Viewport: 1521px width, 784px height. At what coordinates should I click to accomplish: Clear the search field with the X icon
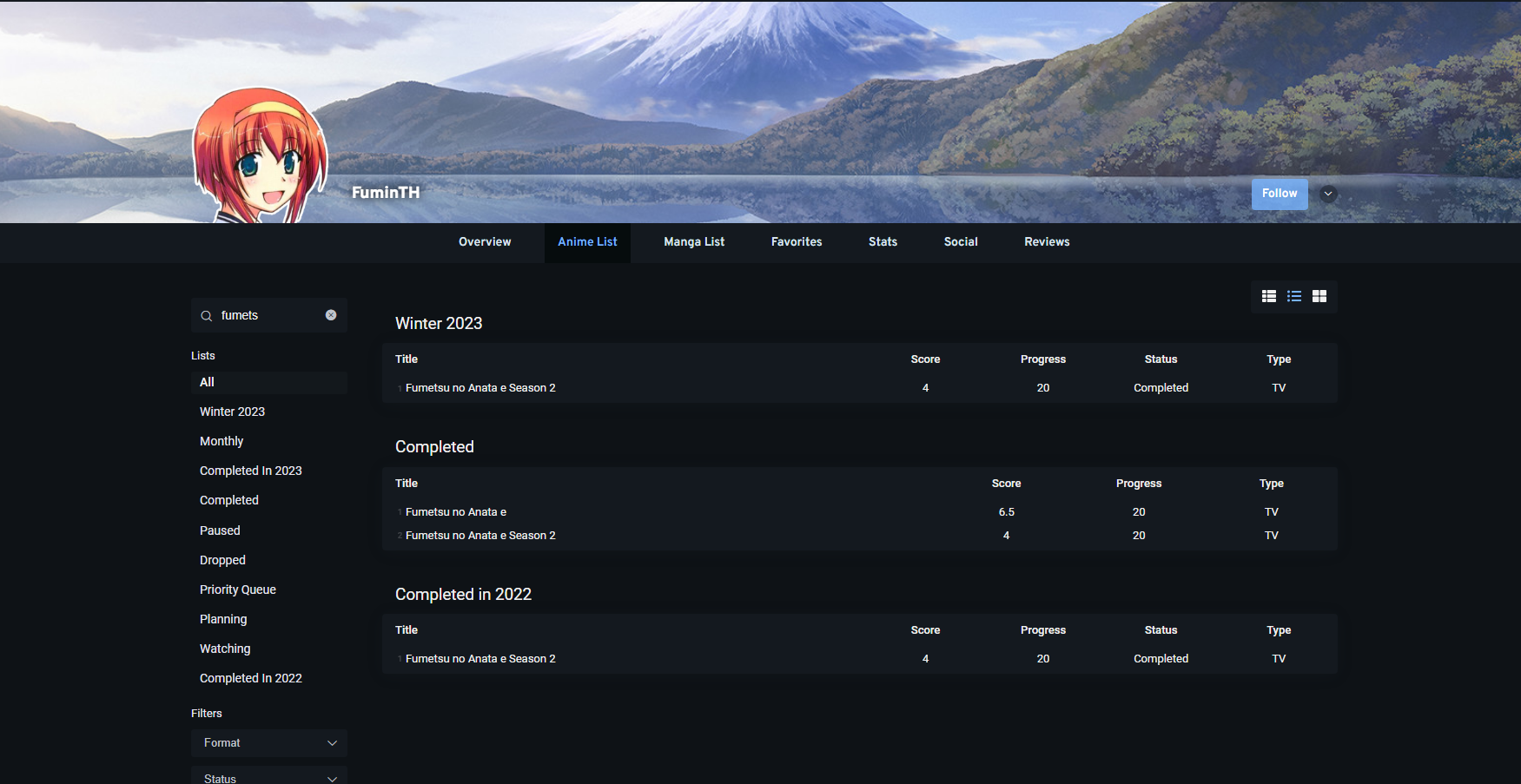point(331,315)
